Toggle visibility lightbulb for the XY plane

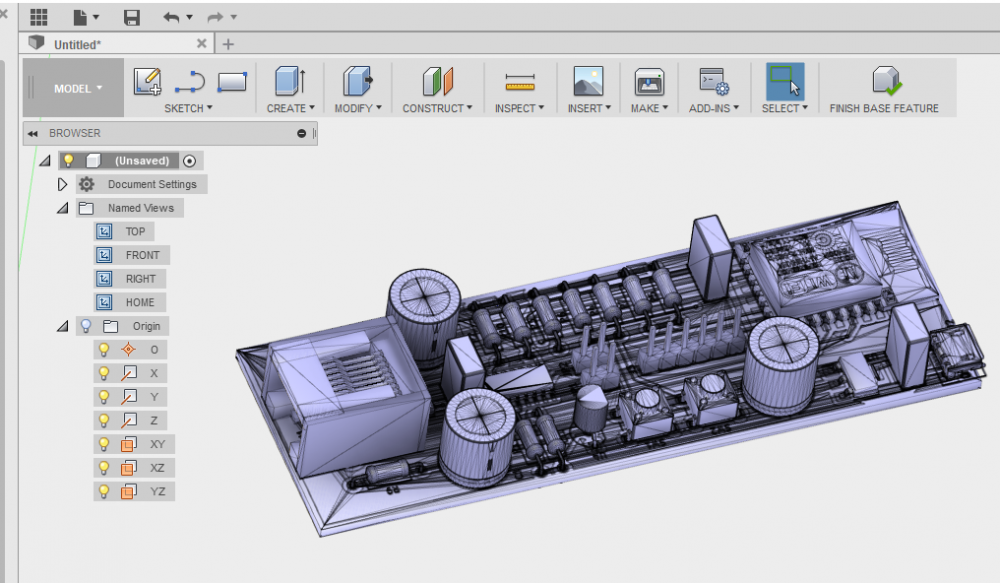click(x=103, y=444)
